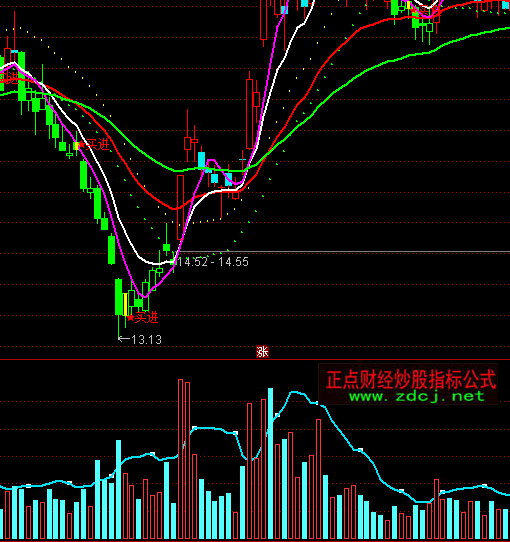
Task: Click the 正点财经炒股指标公式 watermark text
Action: (x=411, y=380)
